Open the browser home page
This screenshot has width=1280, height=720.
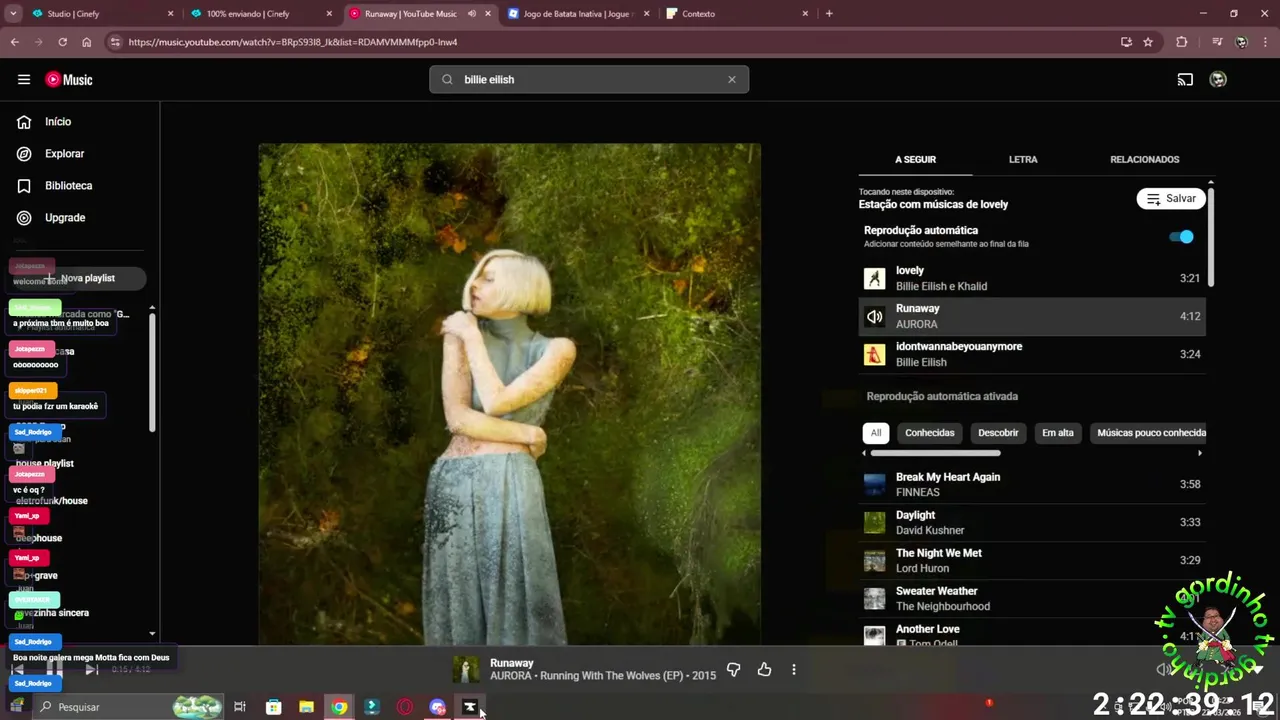click(x=87, y=42)
